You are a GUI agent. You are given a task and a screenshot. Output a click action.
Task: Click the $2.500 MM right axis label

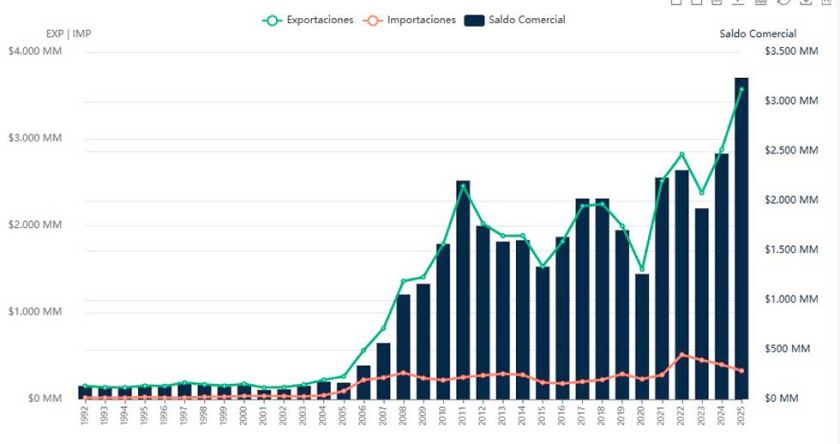(791, 150)
